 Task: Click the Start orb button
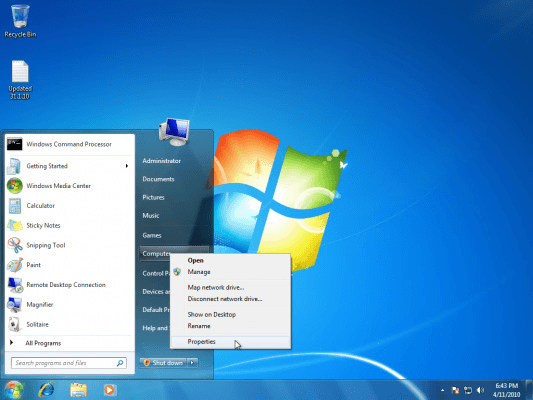14,390
